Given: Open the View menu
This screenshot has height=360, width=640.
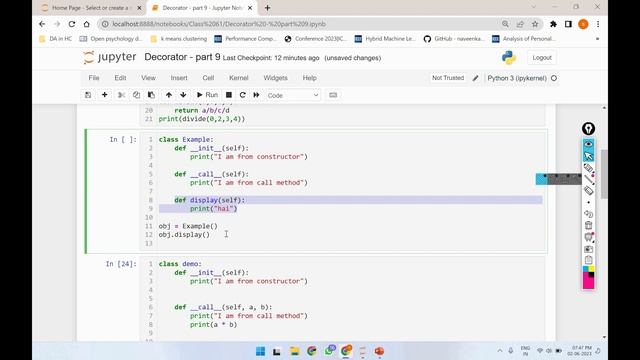Looking at the screenshot, I should point(148,78).
